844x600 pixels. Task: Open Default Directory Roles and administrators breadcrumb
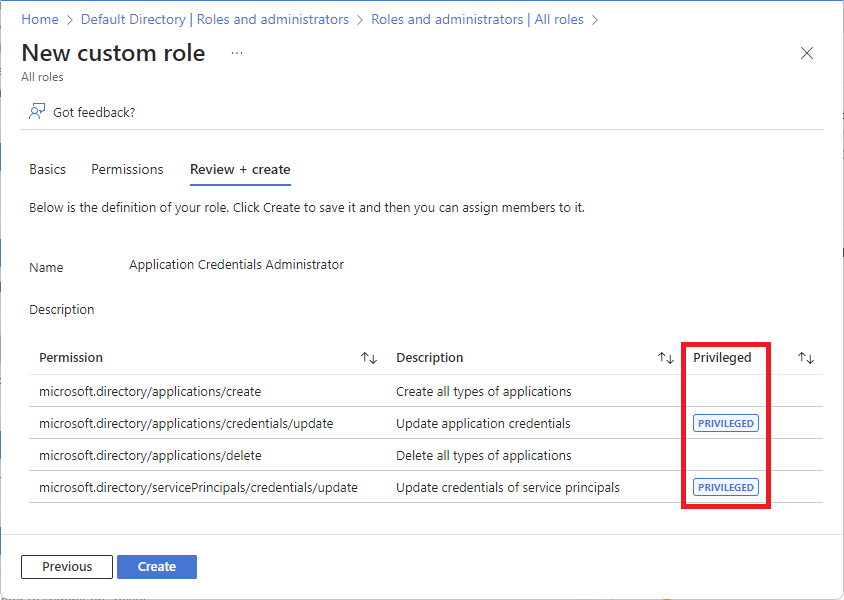pos(215,19)
